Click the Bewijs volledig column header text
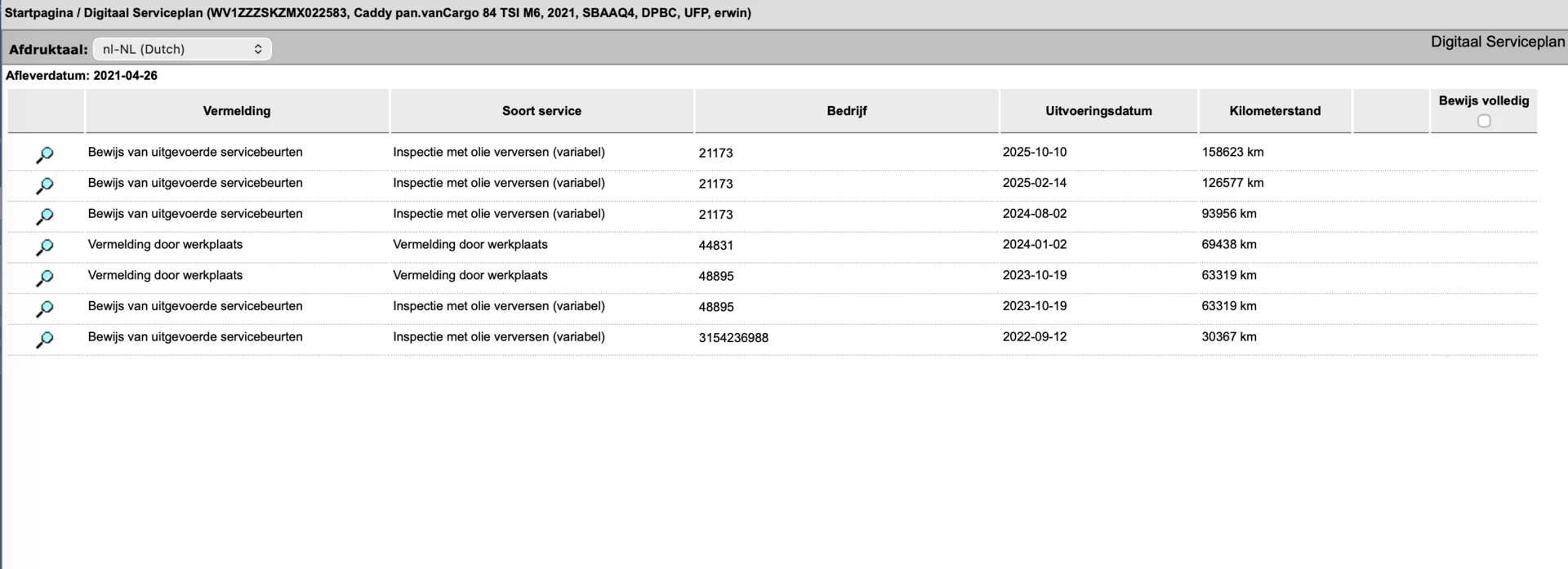The image size is (1568, 569). click(1484, 101)
